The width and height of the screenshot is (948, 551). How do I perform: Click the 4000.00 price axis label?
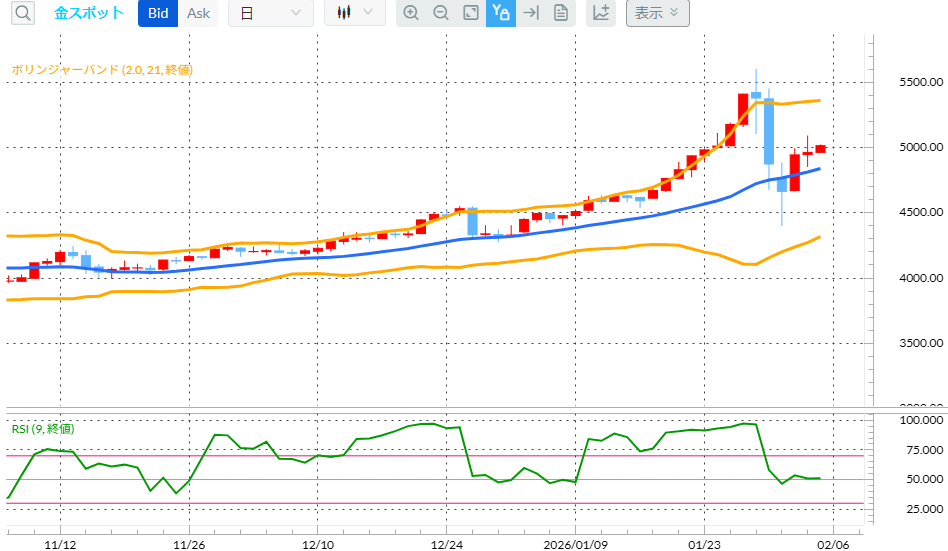point(921,278)
